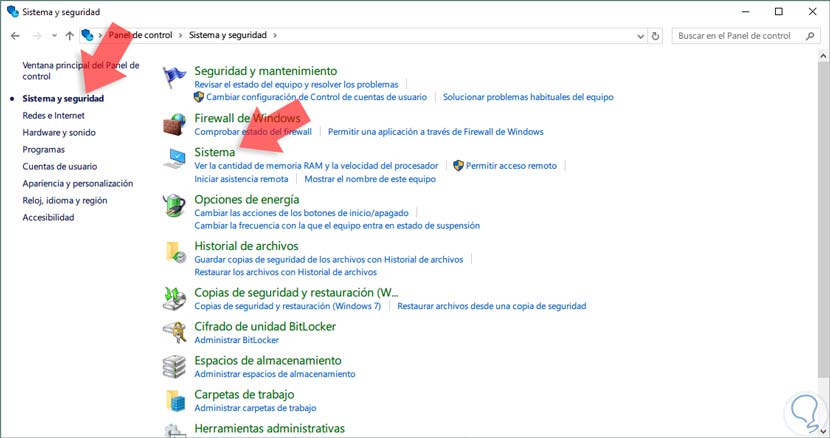Open the Historial de archivos heading
The height and width of the screenshot is (438, 830).
click(x=246, y=246)
